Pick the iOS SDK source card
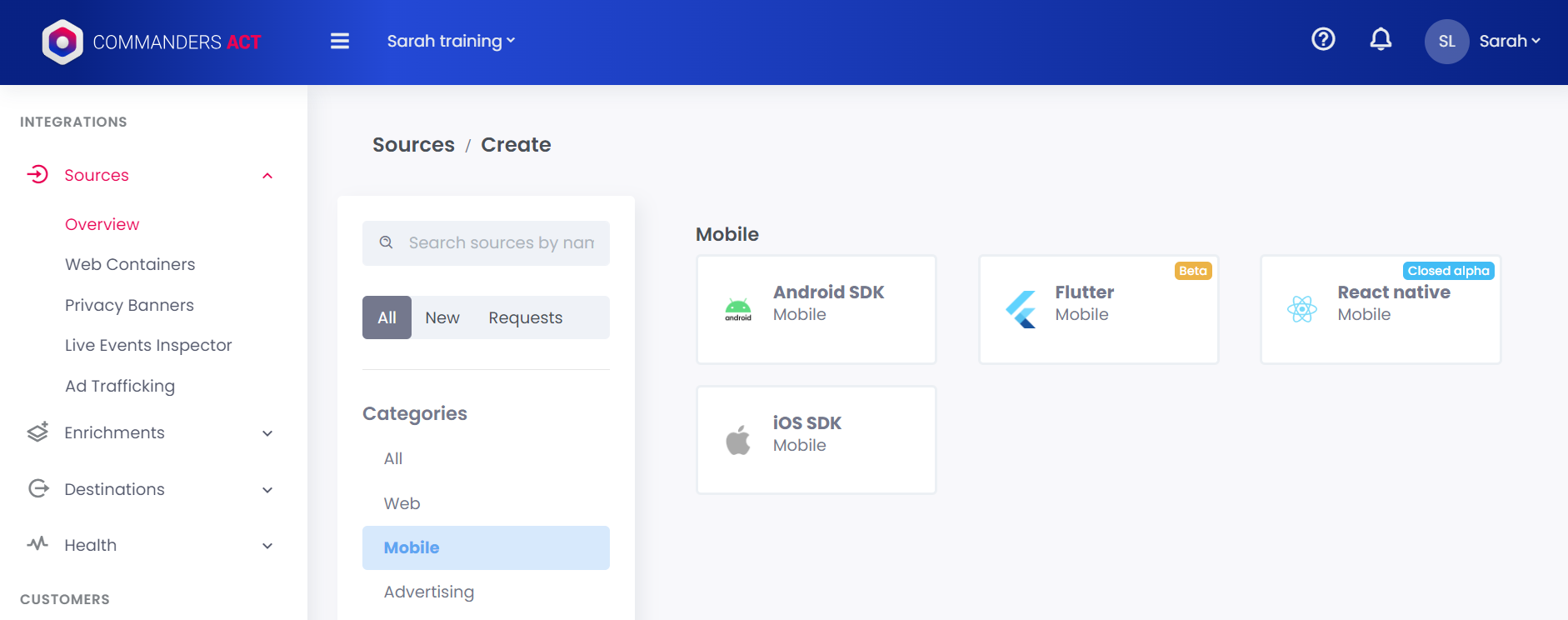Image resolution: width=1568 pixels, height=620 pixels. click(x=816, y=440)
